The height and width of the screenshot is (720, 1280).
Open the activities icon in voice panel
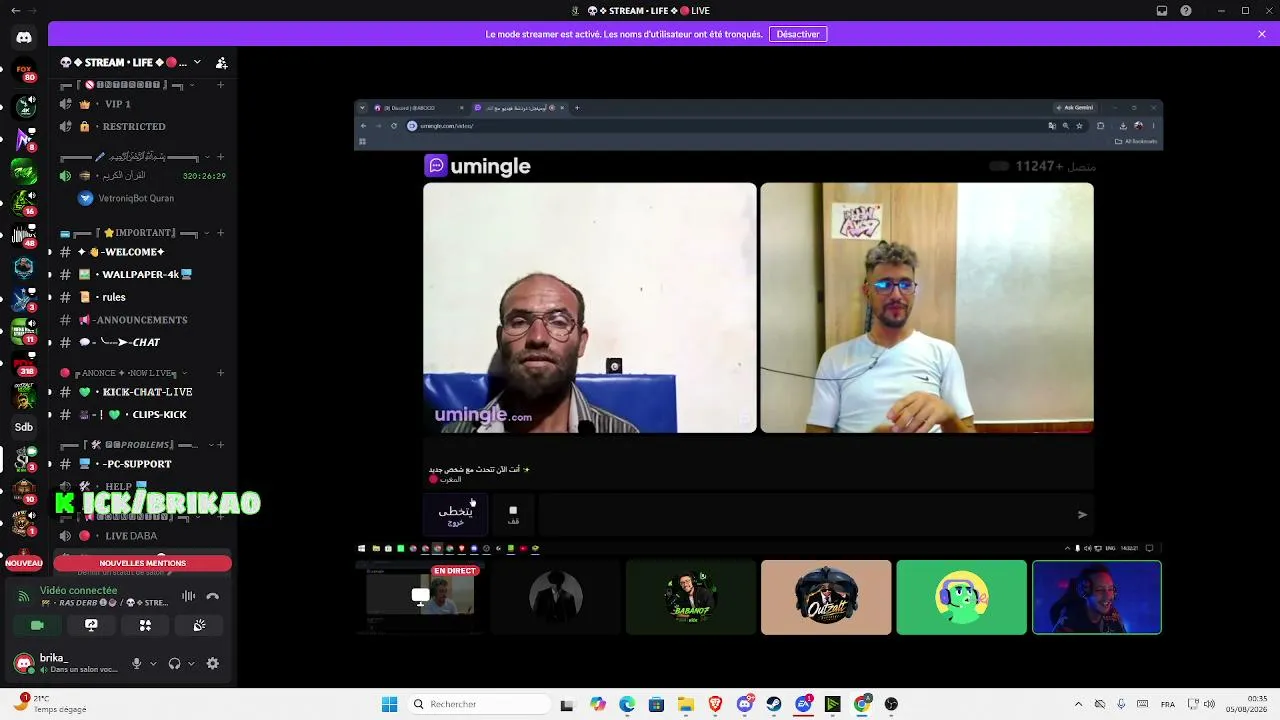coord(145,625)
